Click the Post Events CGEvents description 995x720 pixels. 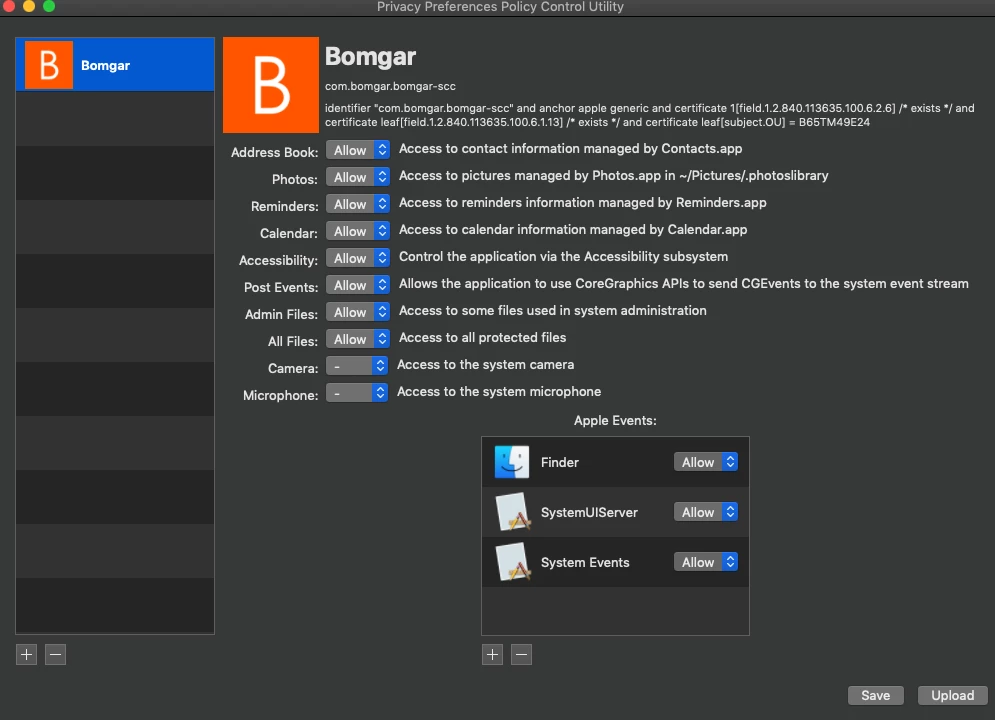coord(683,284)
